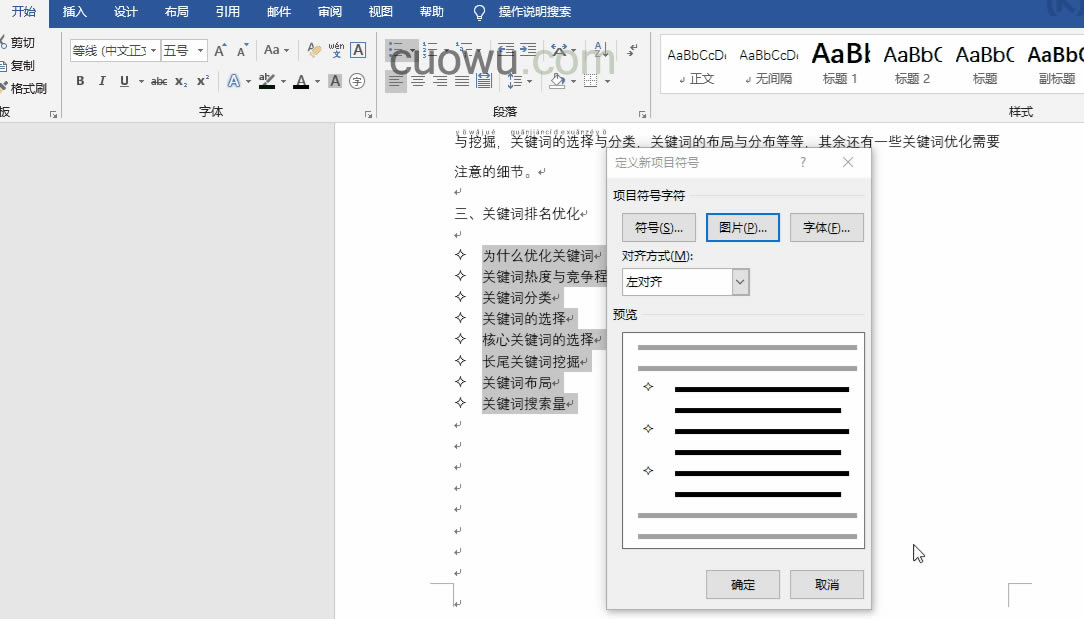Switch to the 布局 ribbon tab
The image size is (1084, 619).
(176, 12)
